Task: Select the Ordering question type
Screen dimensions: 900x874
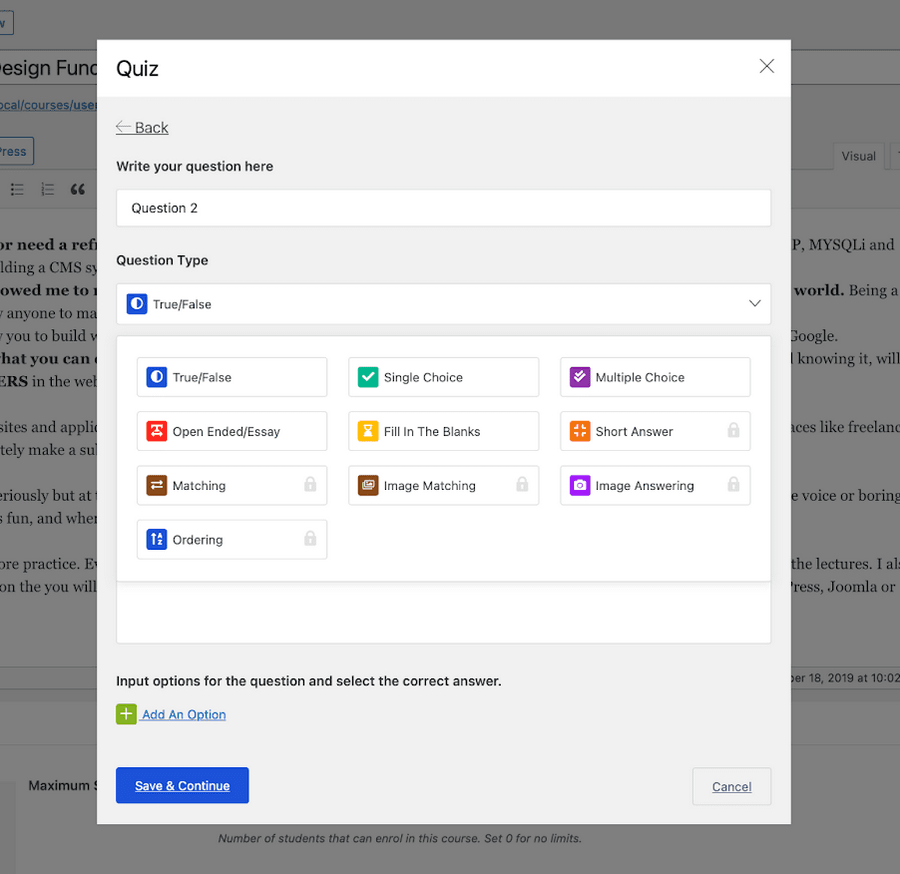Action: point(231,539)
